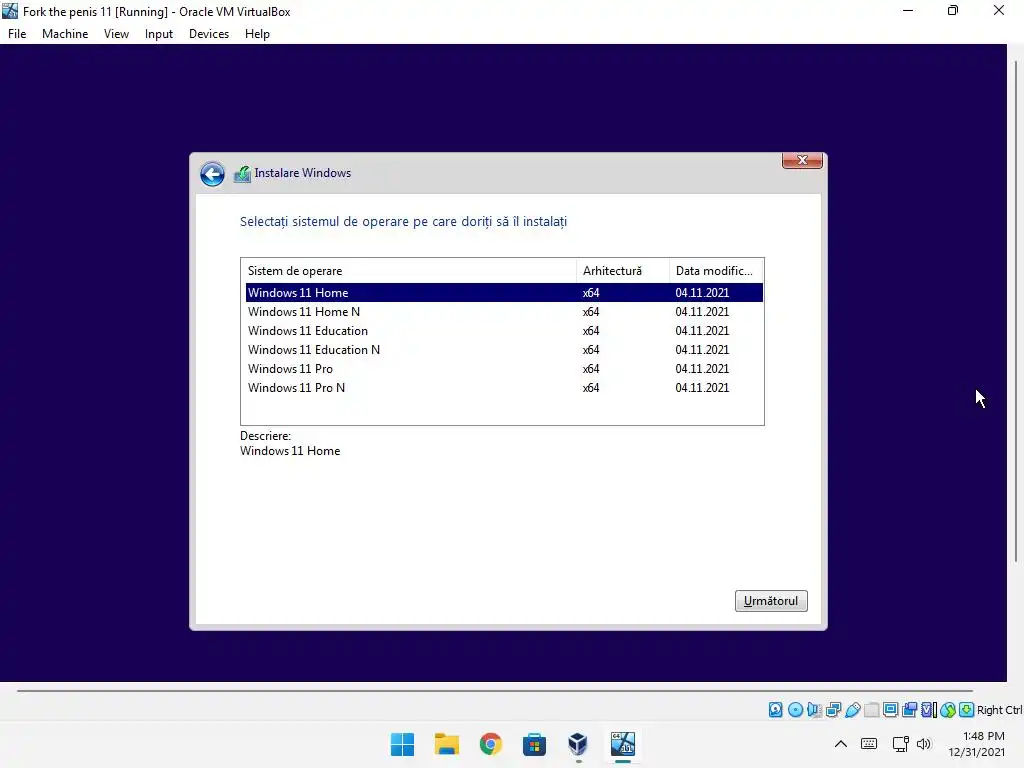Viewport: 1024px width, 768px height.
Task: Click the VirtualBox title bar app icon
Action: coord(10,11)
